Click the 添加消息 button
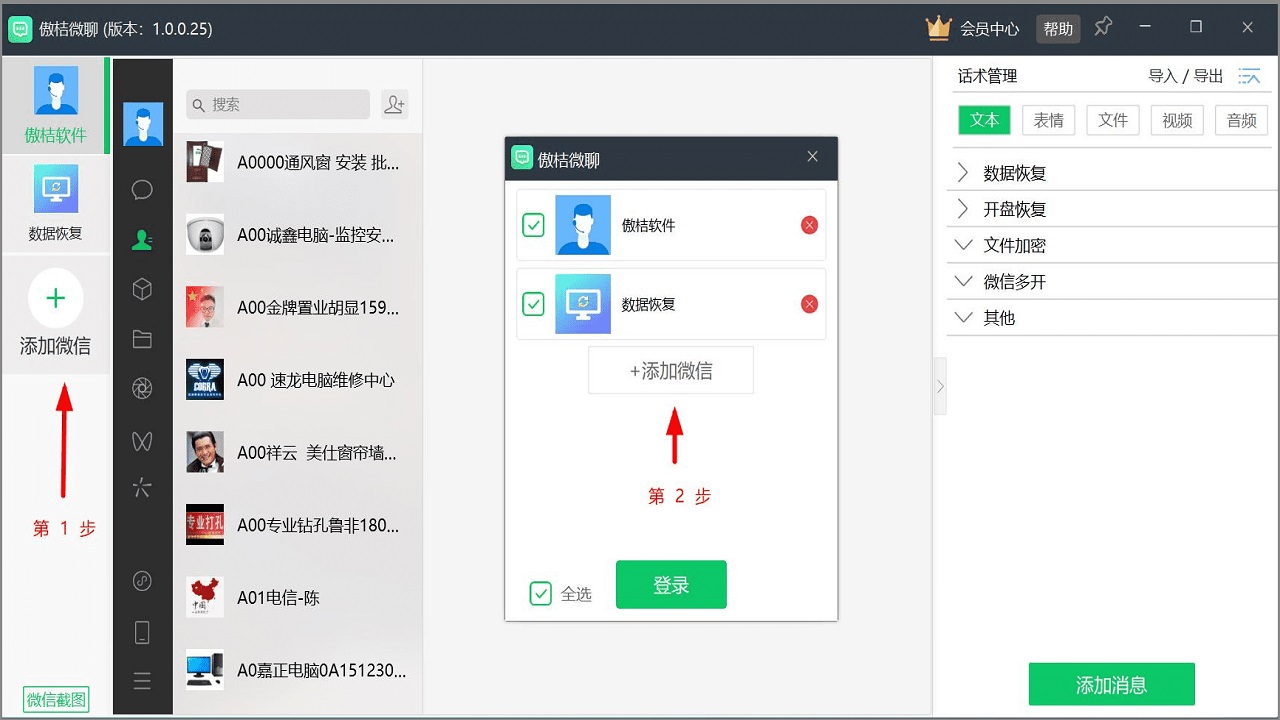Image resolution: width=1280 pixels, height=720 pixels. tap(1111, 684)
